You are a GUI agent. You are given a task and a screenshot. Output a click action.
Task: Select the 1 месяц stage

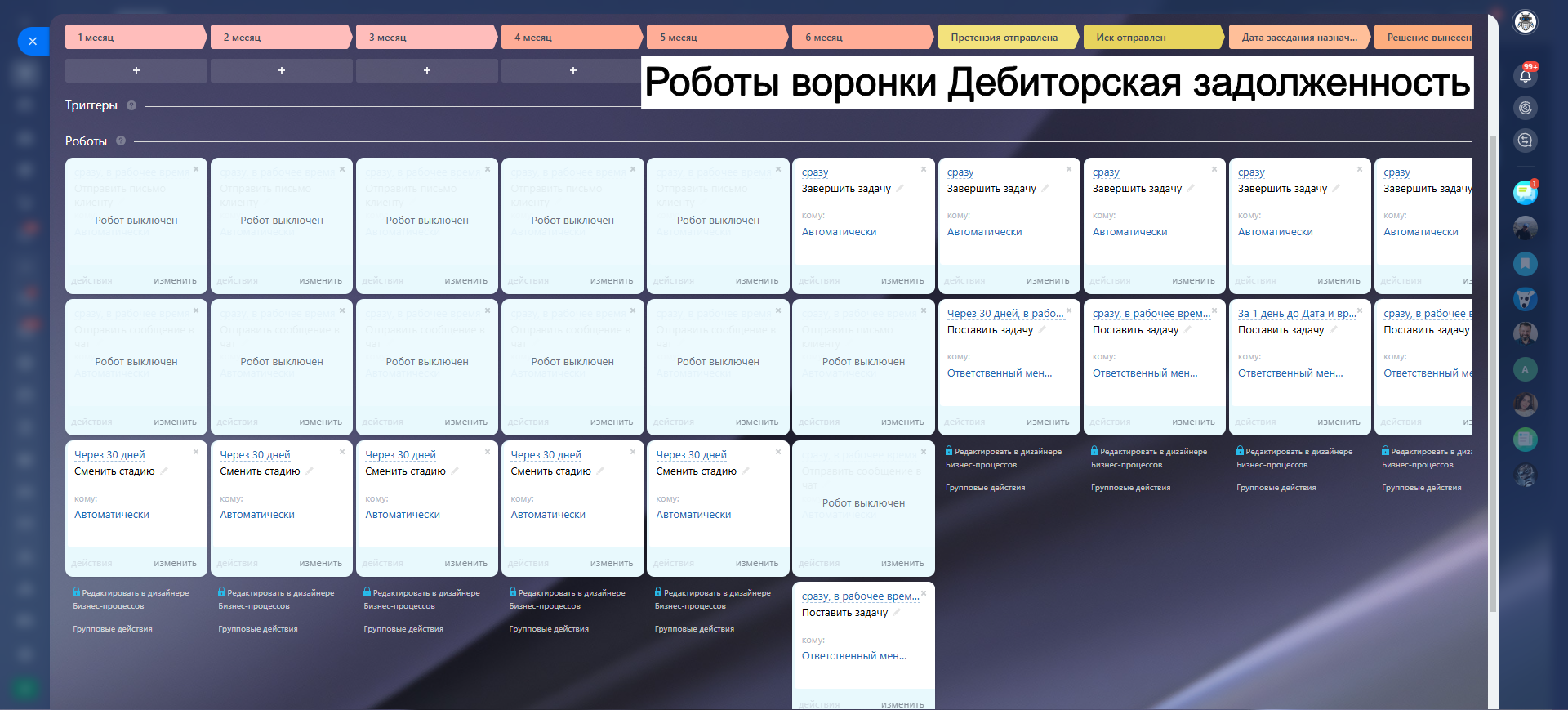(x=136, y=37)
